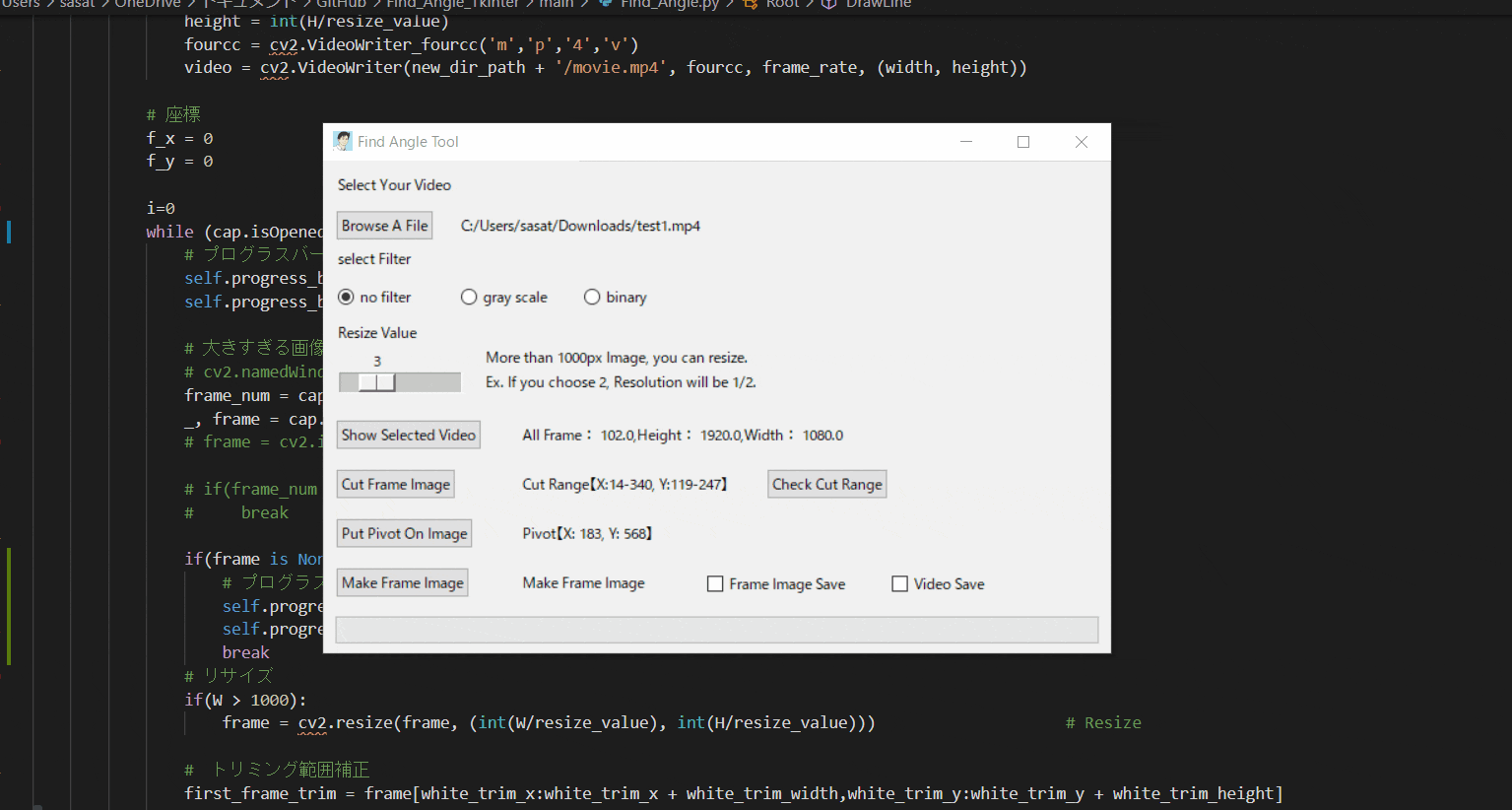Open preview with Show Selected Video

409,435
